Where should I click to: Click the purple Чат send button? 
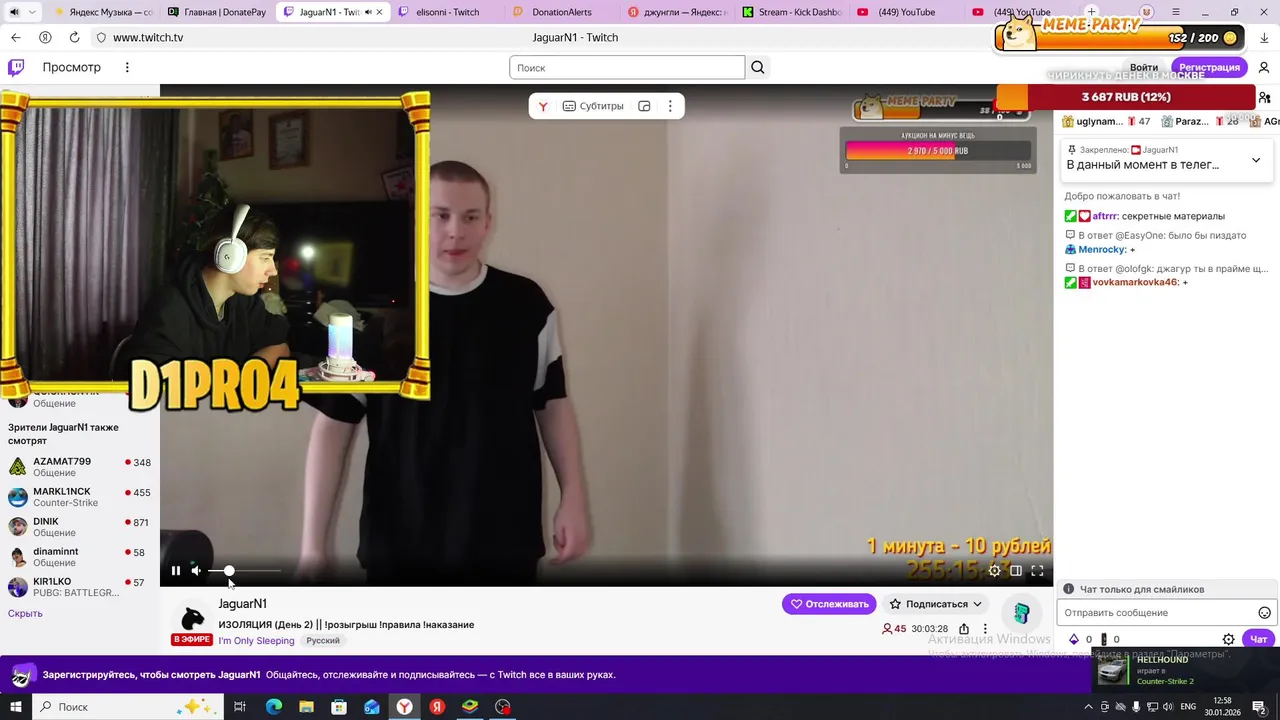tap(1258, 639)
